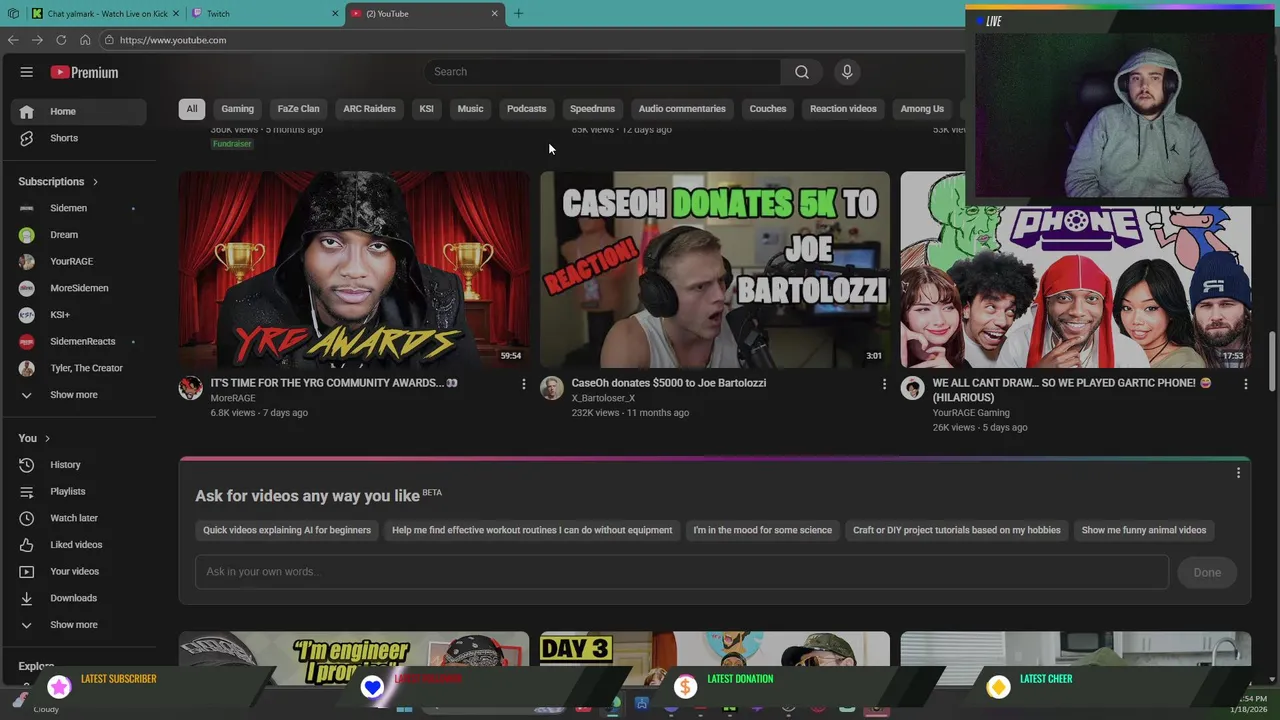Select the FaZe Clan filter chip

pos(298,109)
